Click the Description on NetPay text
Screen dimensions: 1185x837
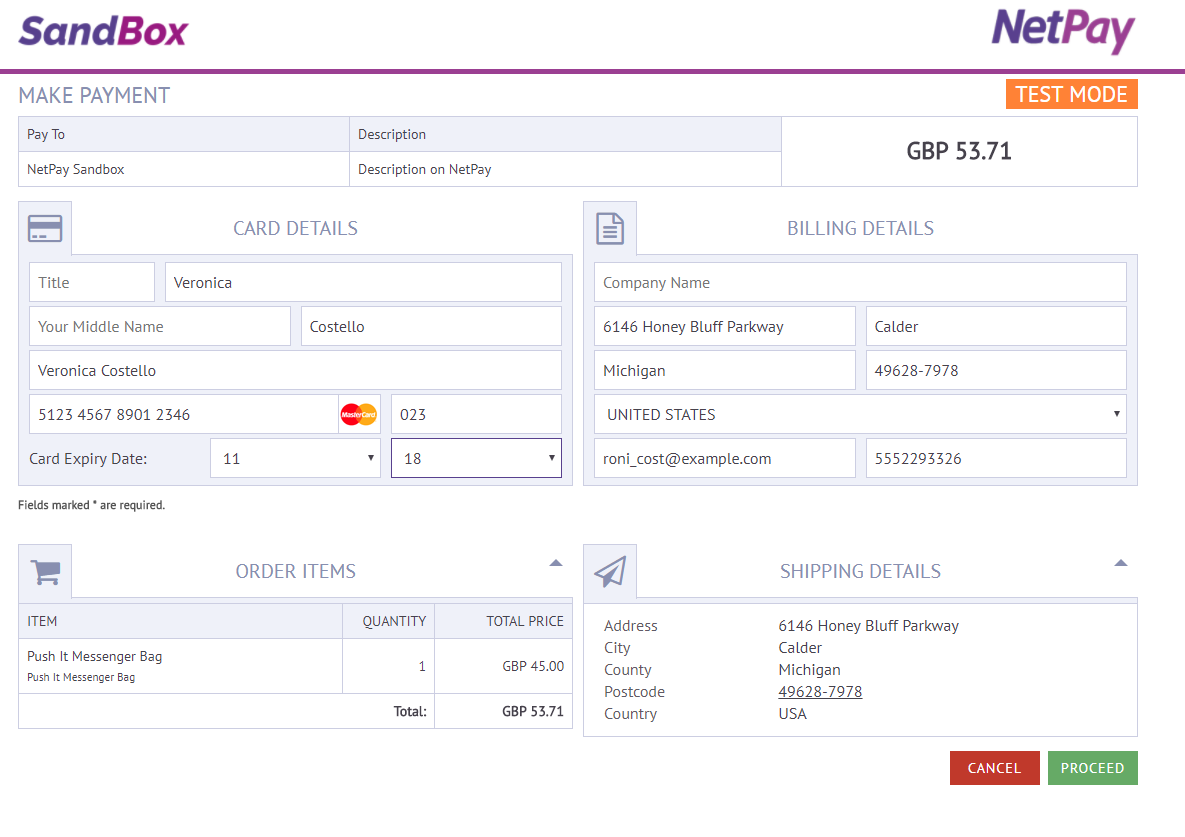[425, 169]
